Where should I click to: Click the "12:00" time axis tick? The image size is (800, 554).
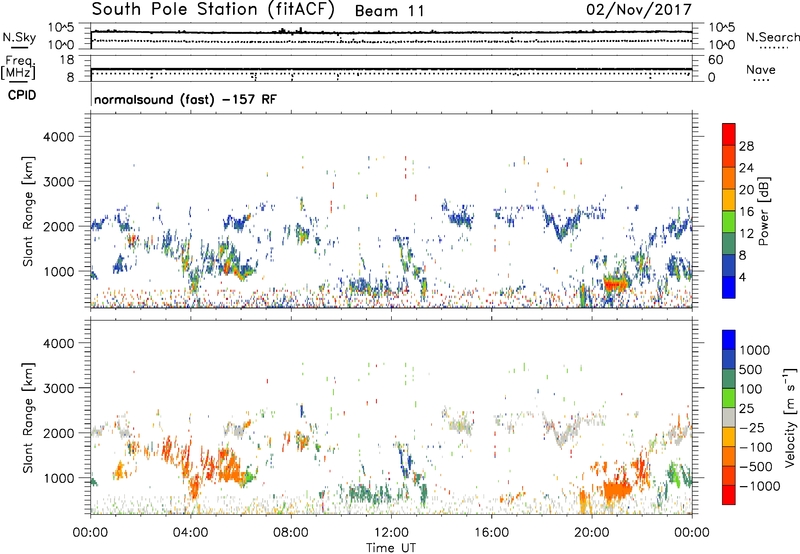391,533
